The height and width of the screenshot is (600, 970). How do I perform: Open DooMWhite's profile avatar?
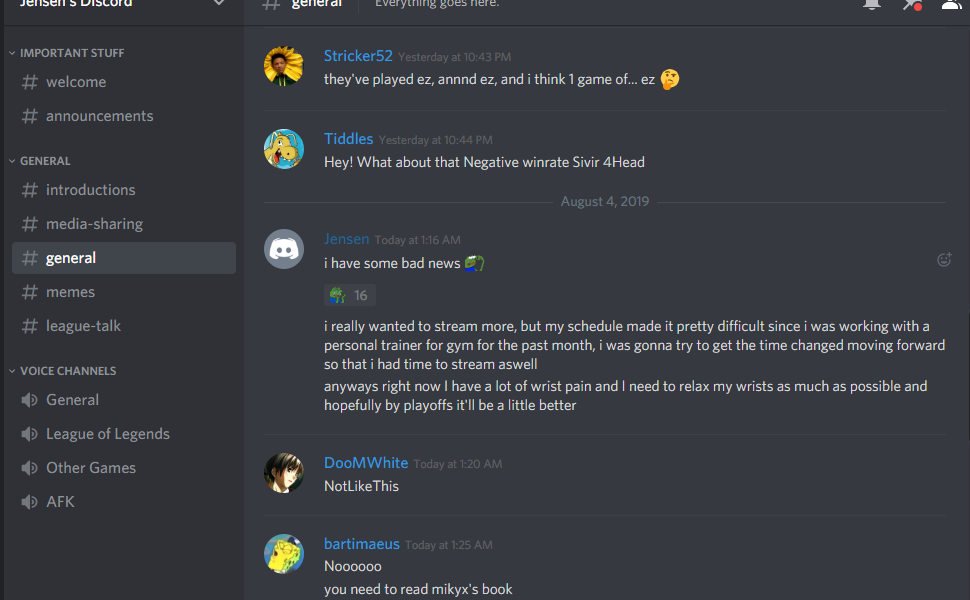[284, 473]
